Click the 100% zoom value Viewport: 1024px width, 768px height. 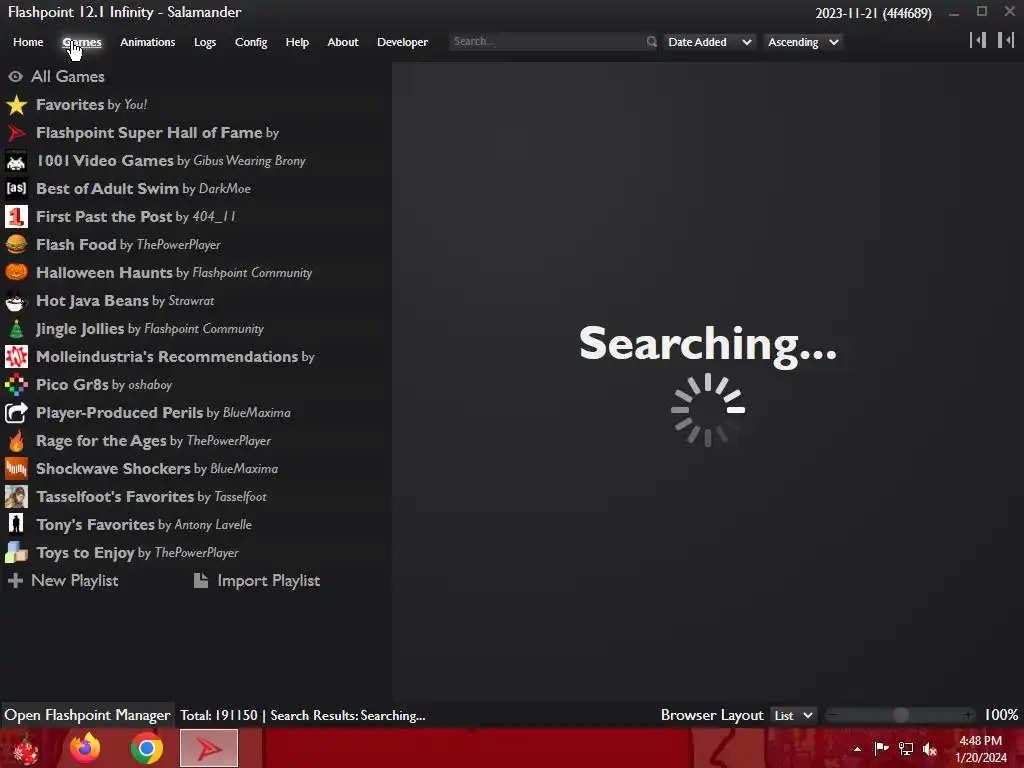coord(1001,715)
